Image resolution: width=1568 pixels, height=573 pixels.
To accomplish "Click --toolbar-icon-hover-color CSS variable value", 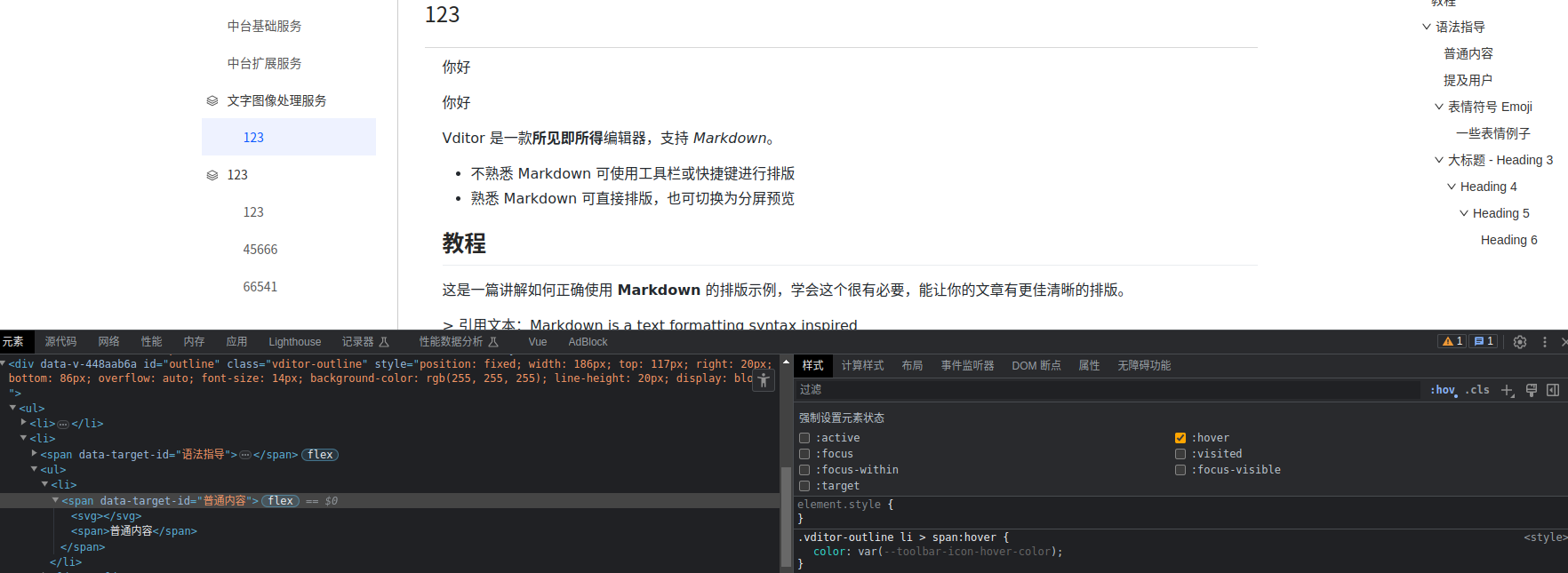I will click(x=967, y=552).
